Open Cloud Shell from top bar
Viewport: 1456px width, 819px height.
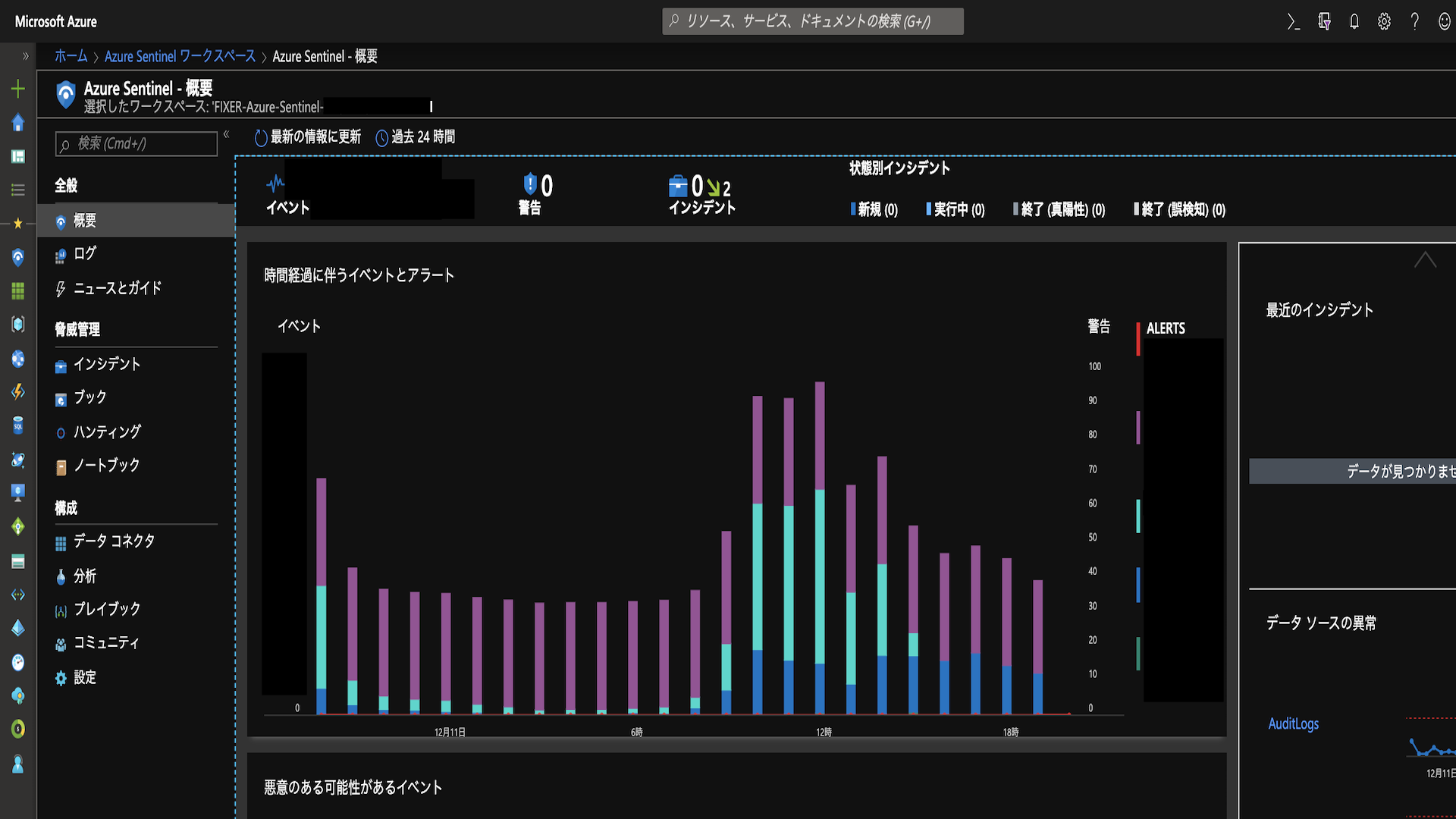1294,22
